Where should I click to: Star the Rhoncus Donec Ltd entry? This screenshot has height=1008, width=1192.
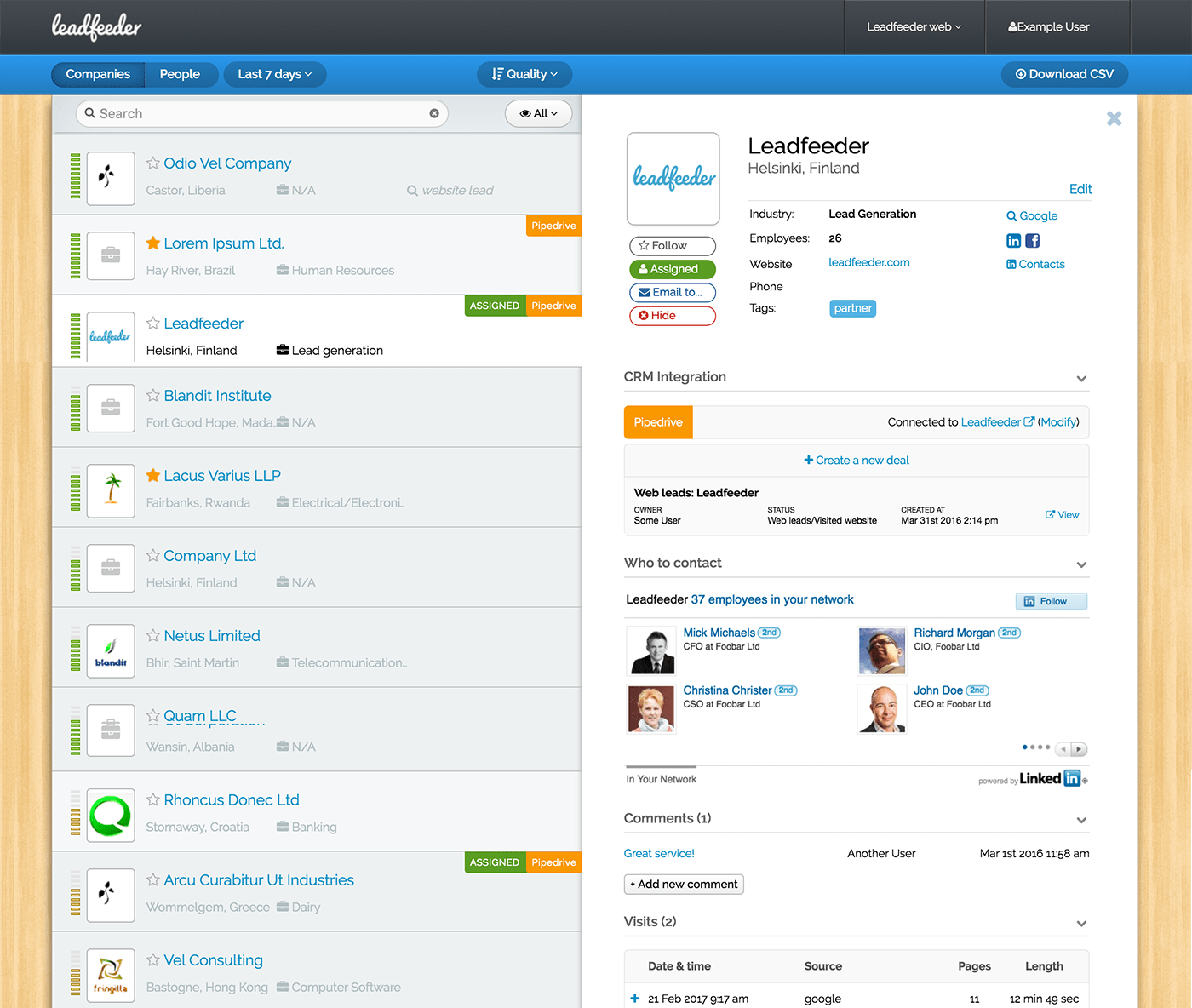tap(153, 799)
